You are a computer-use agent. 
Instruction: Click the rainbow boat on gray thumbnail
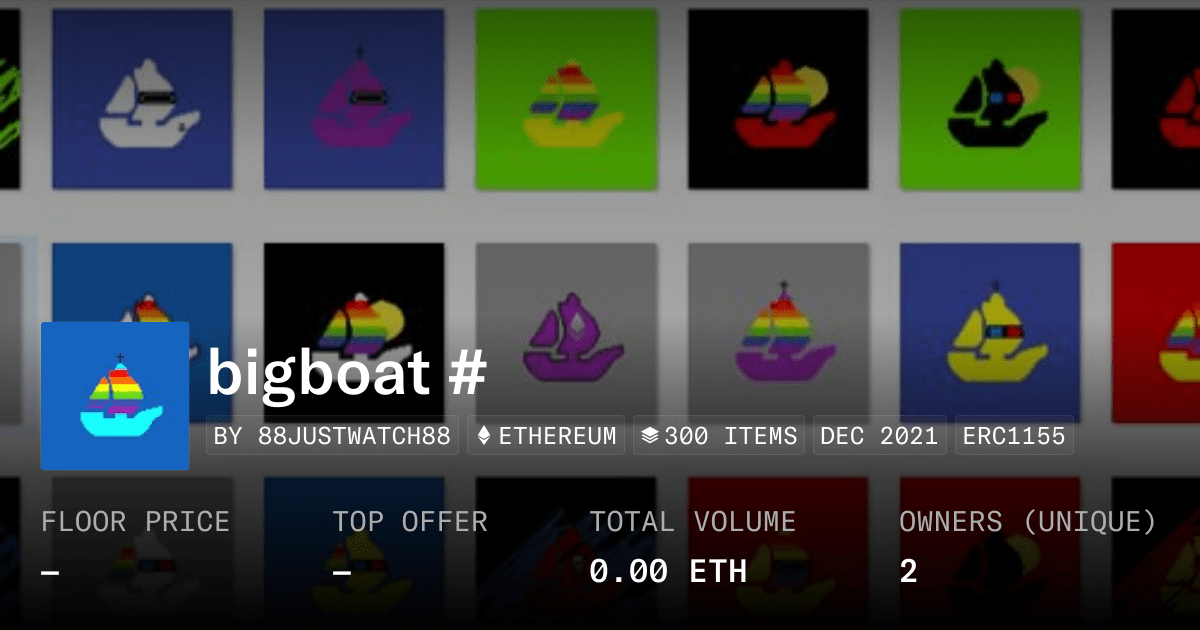[778, 332]
